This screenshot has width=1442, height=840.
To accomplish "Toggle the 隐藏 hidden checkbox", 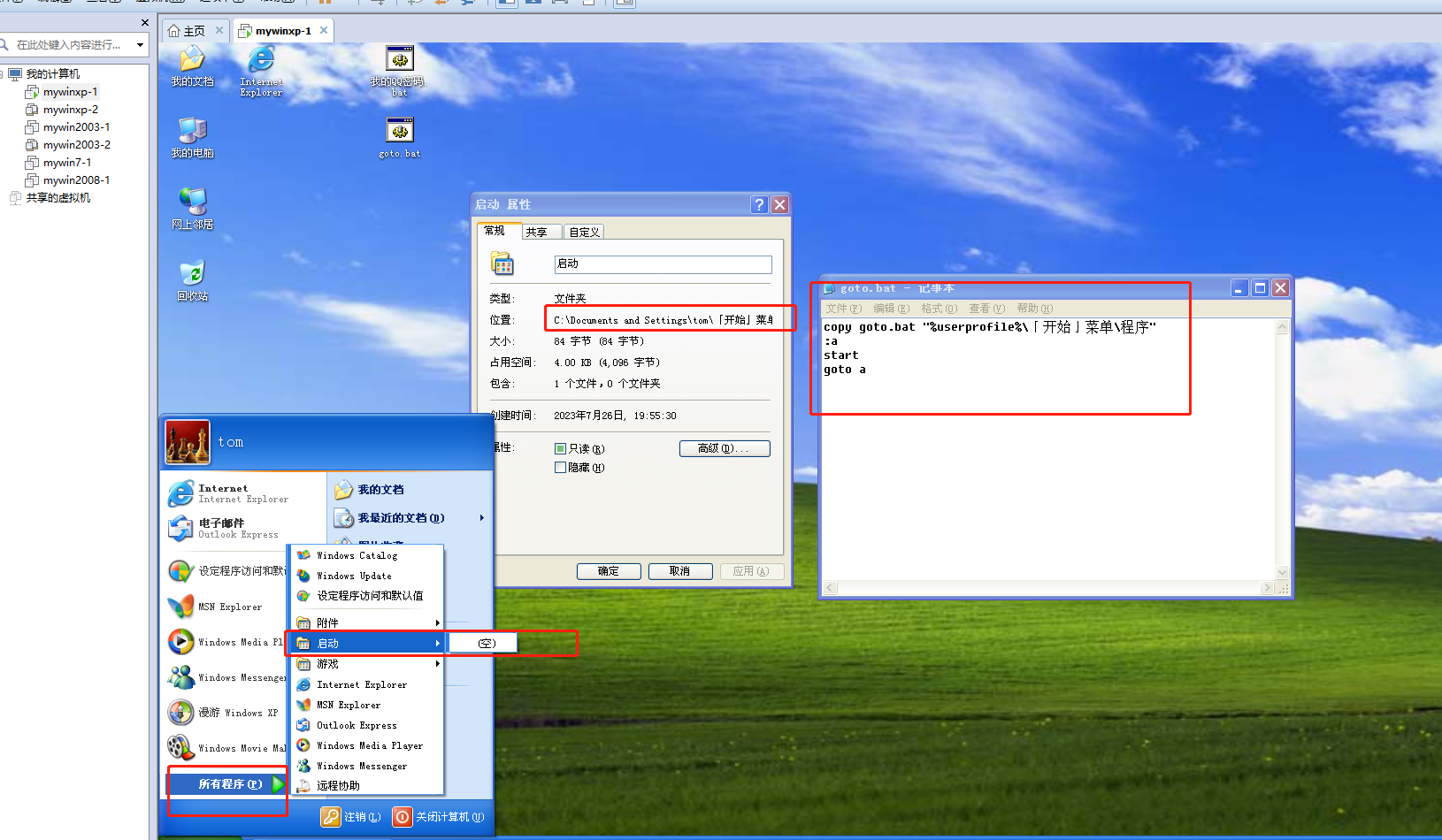I will point(560,468).
